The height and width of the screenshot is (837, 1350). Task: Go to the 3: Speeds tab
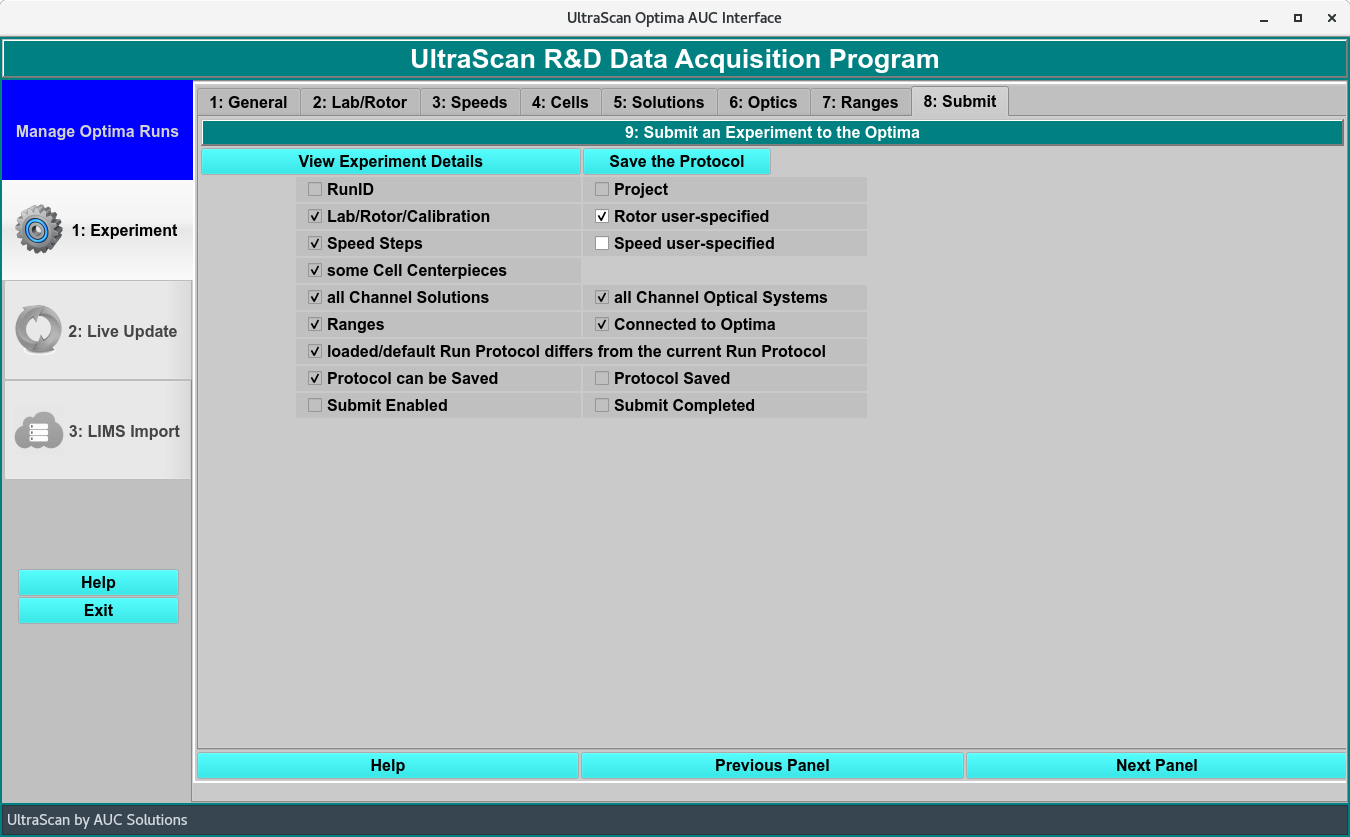click(x=470, y=102)
